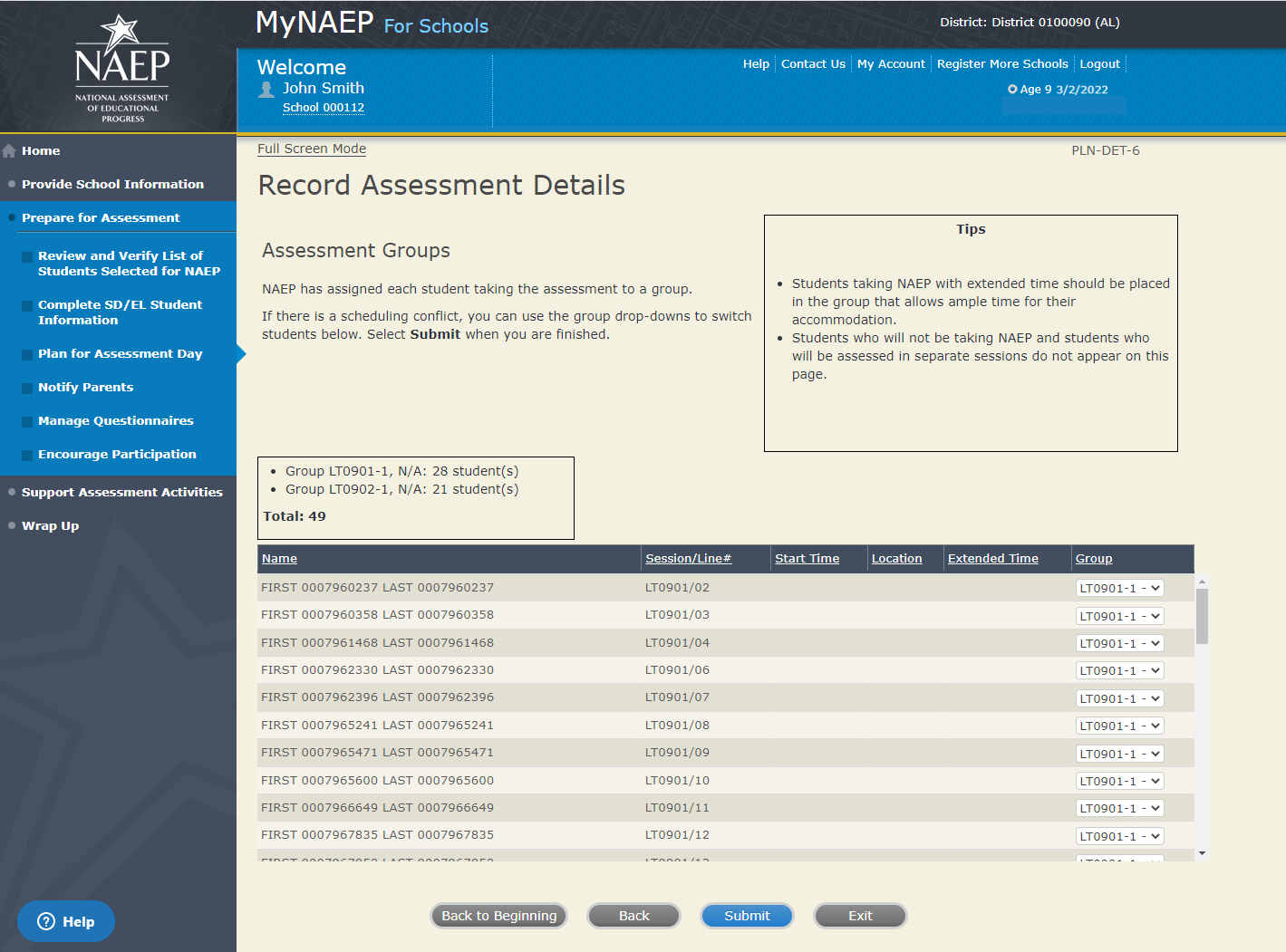Click the square icon beside Notify Parents

(x=27, y=388)
